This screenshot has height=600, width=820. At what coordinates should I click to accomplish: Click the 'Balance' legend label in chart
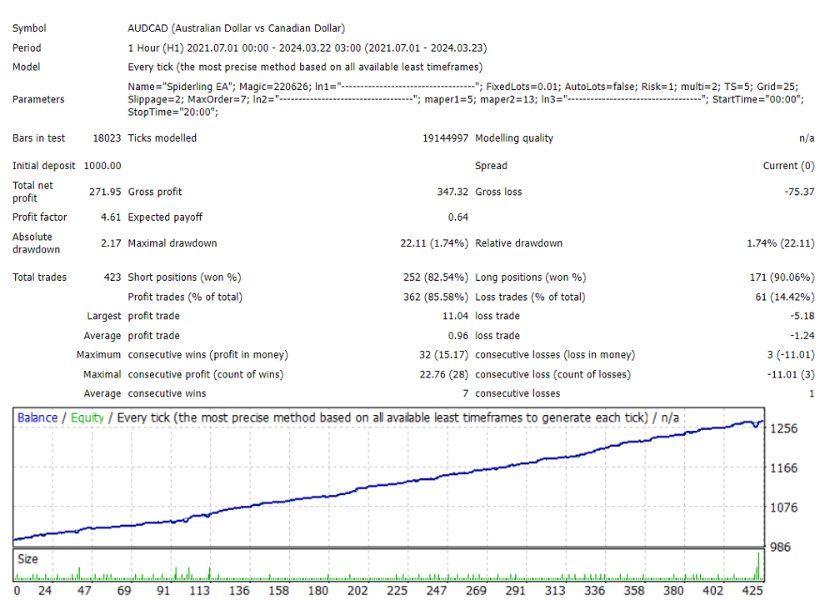(x=37, y=418)
